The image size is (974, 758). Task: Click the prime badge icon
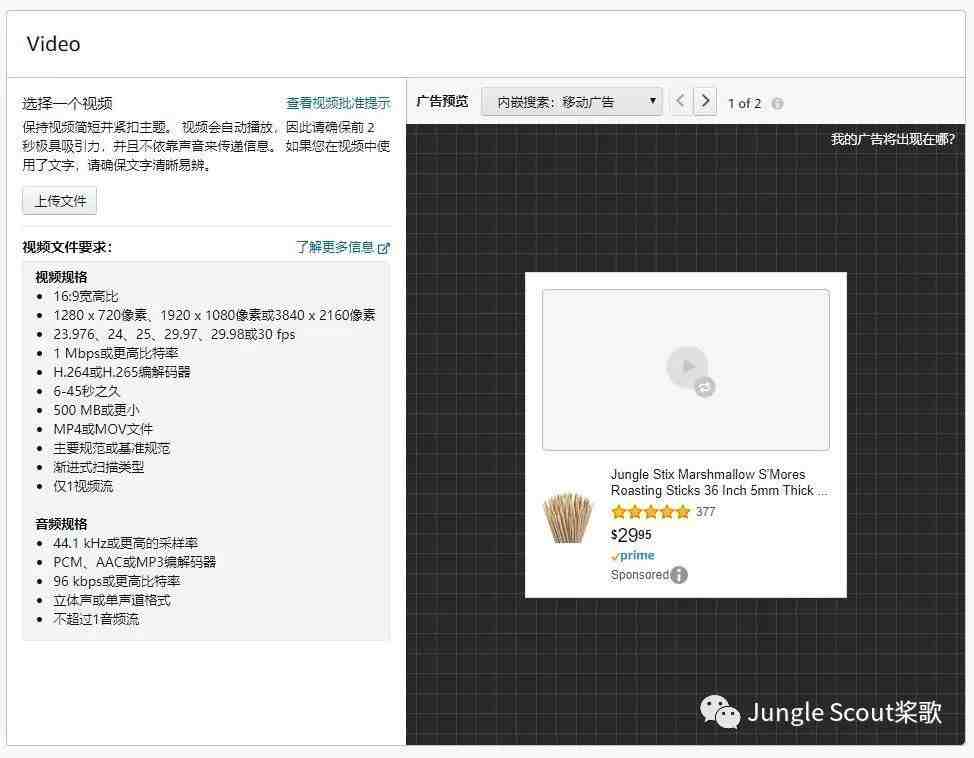632,555
